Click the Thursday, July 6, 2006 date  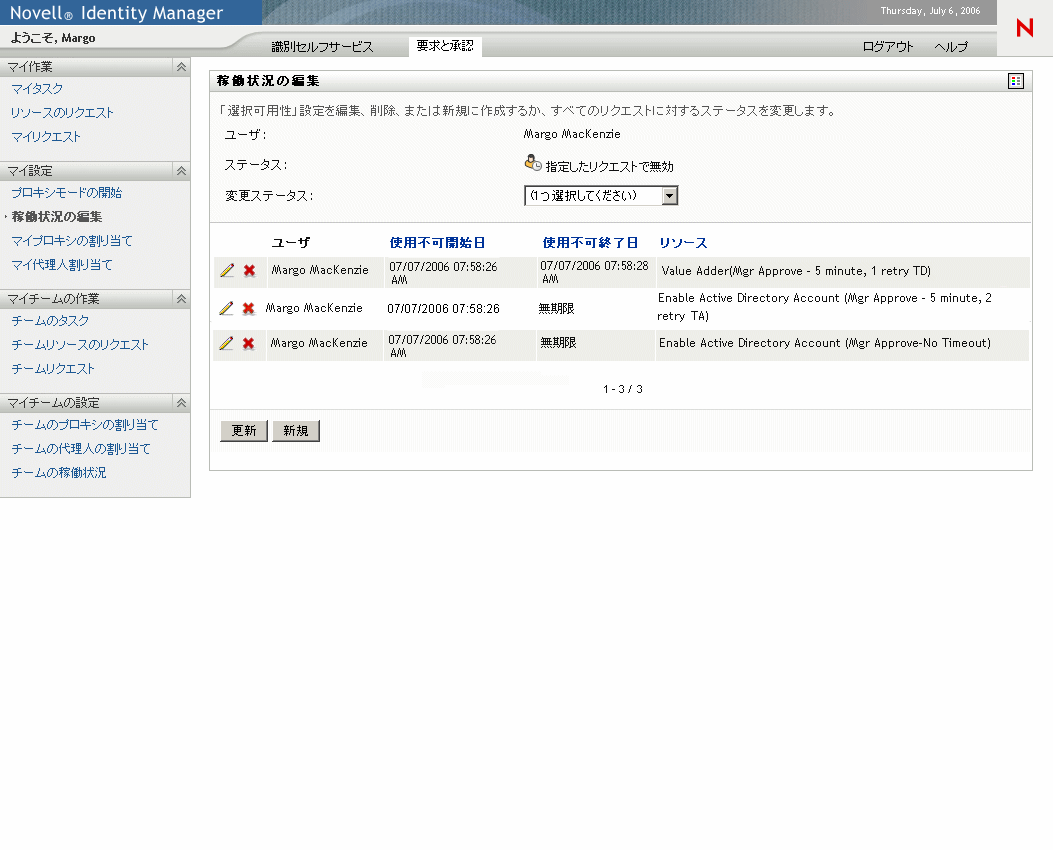(930, 11)
